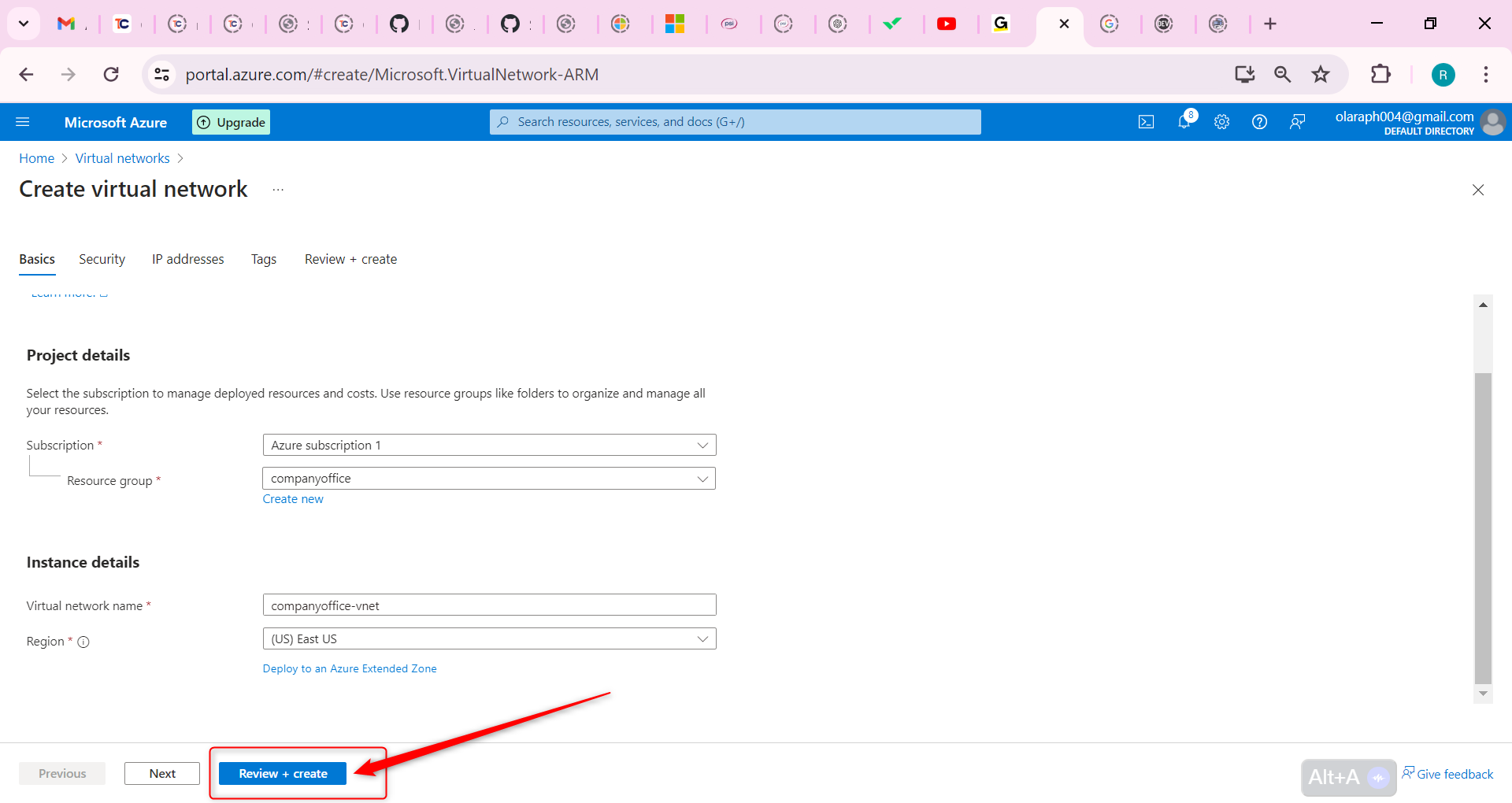1512x803 pixels.
Task: Switch to the Security tab
Action: coord(102,259)
